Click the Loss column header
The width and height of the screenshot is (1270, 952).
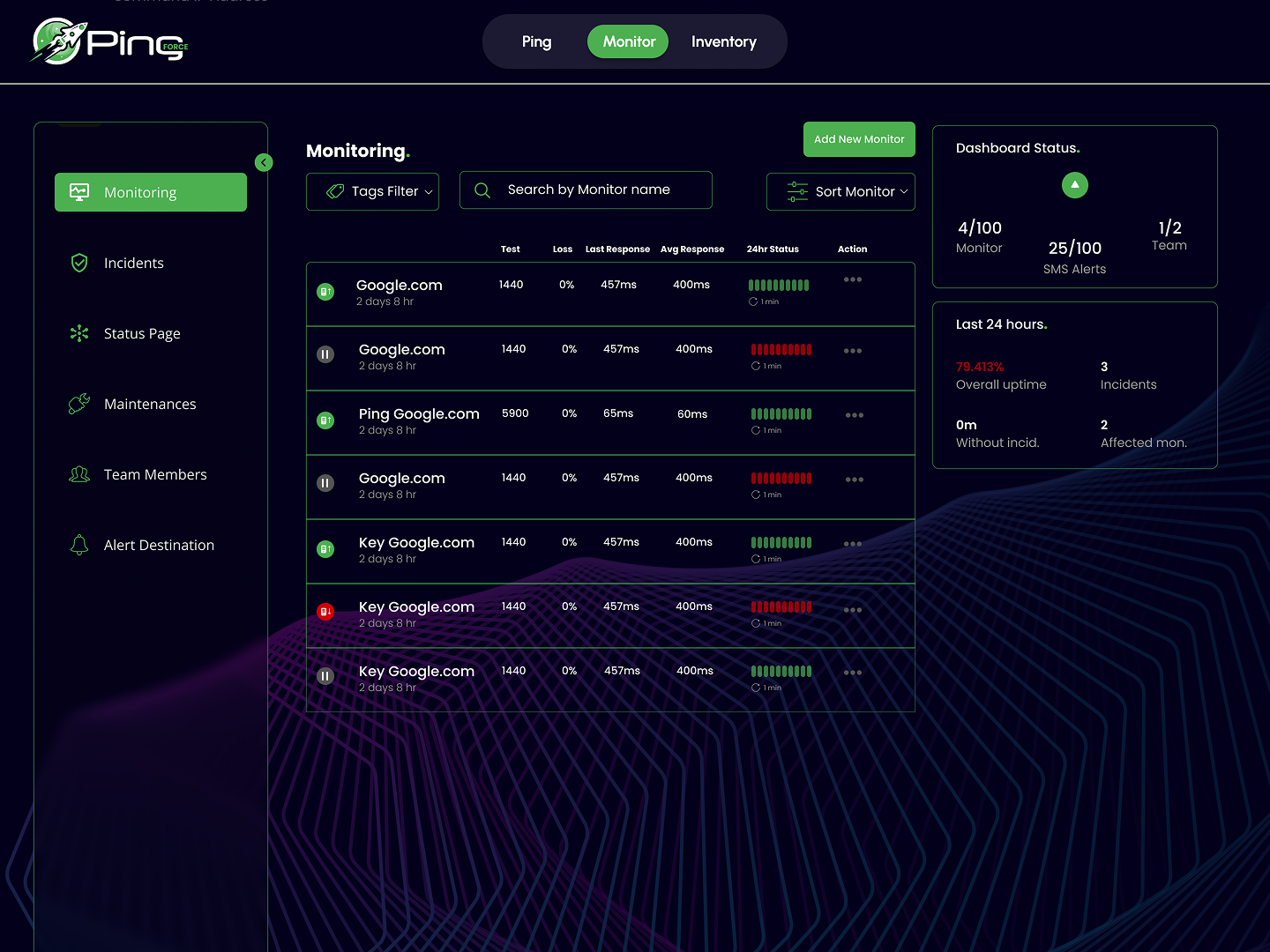(x=563, y=249)
